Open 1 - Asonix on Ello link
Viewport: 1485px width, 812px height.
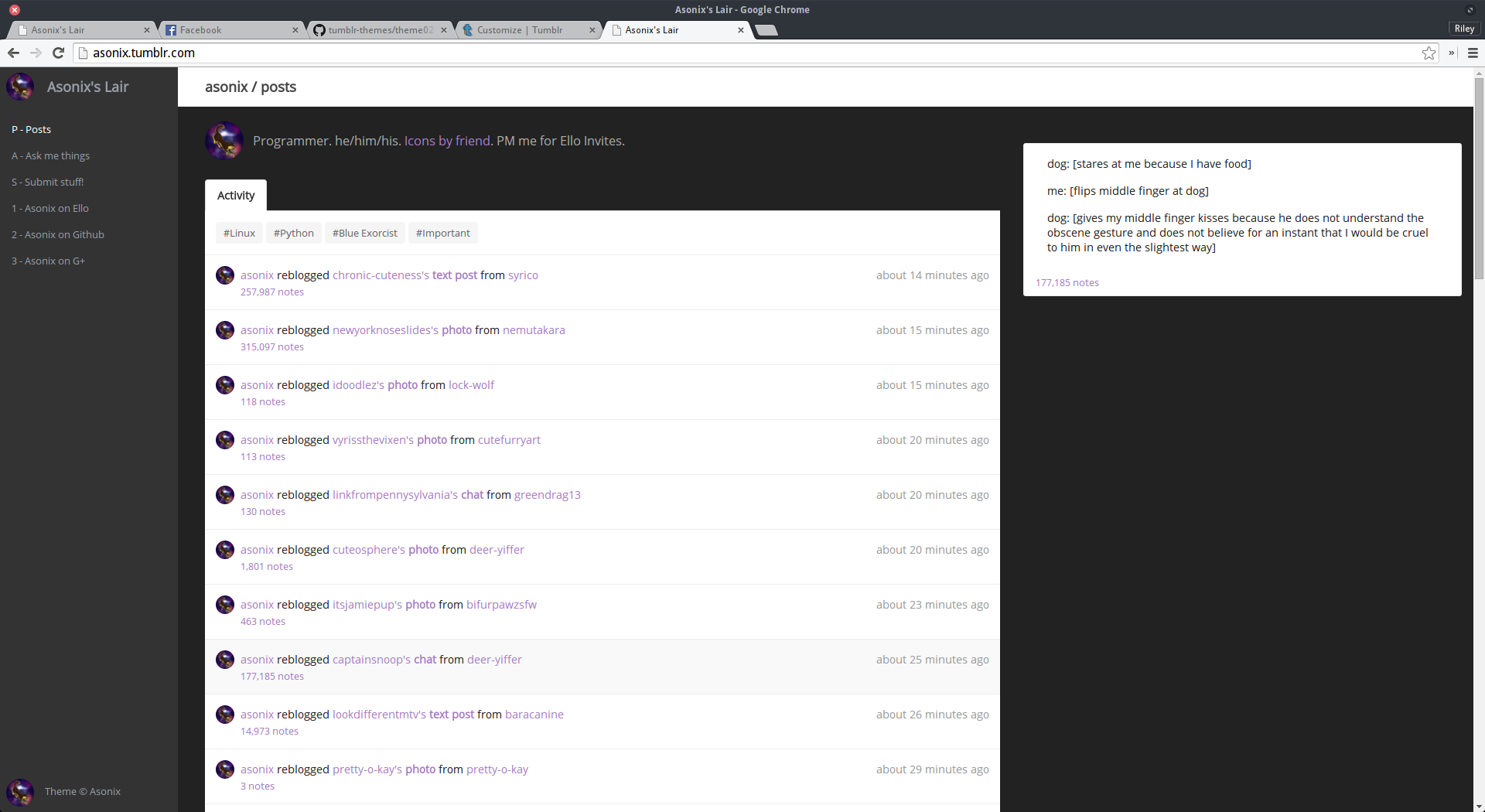(x=49, y=209)
